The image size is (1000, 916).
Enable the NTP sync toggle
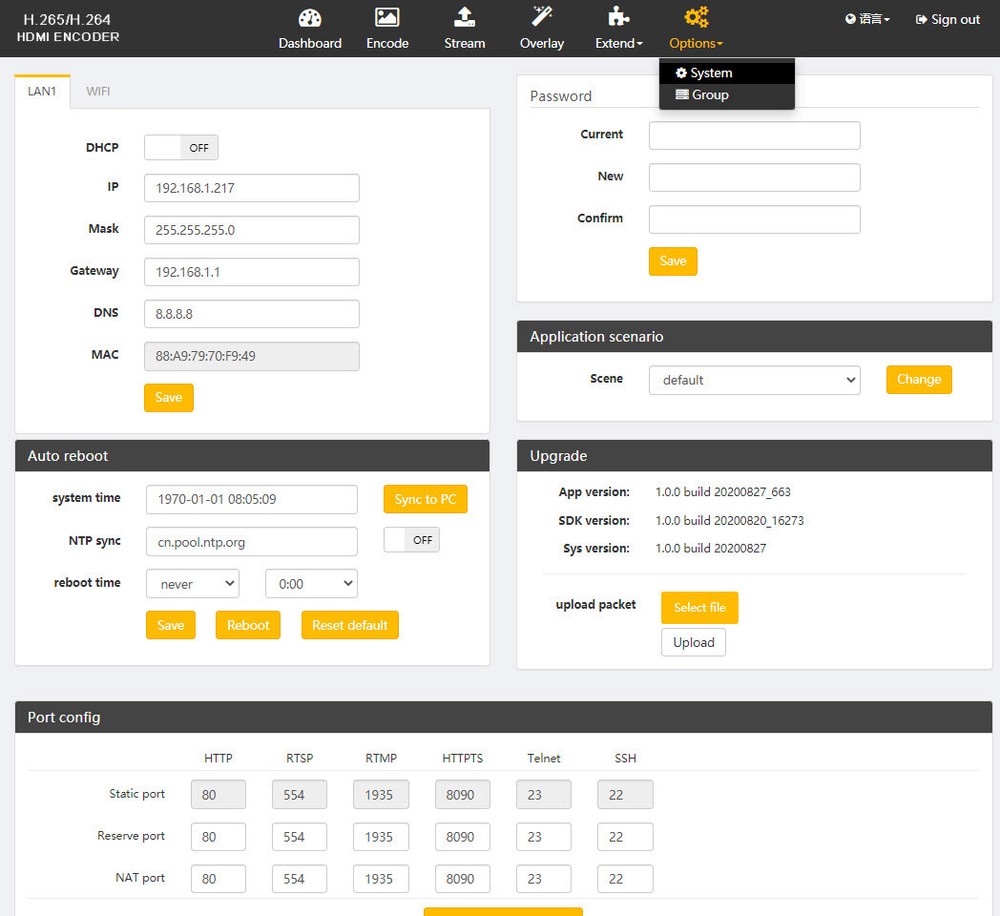point(411,540)
